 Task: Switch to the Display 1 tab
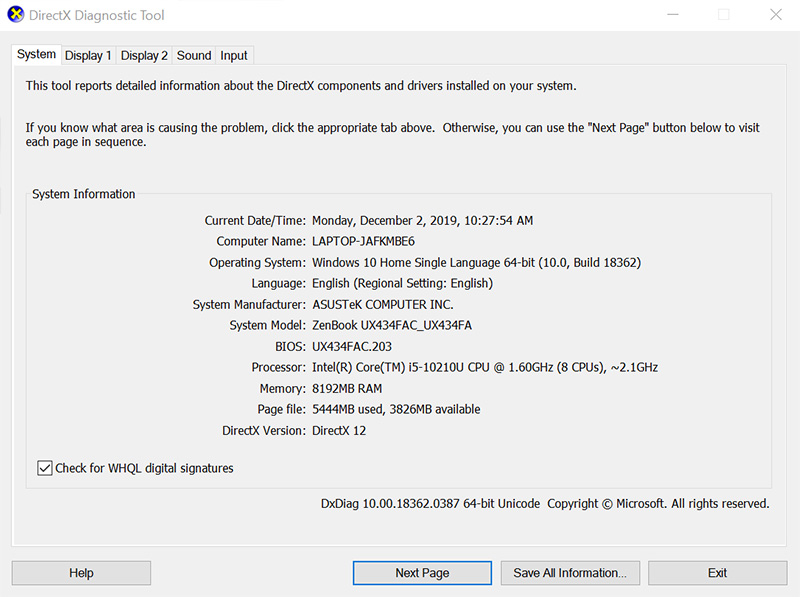[x=88, y=56]
